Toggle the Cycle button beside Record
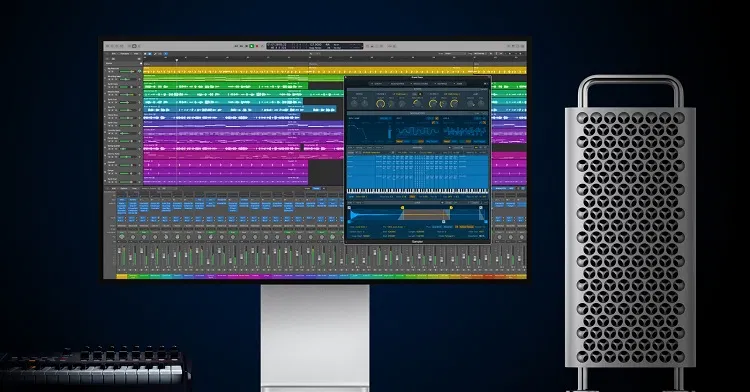 coord(262,46)
